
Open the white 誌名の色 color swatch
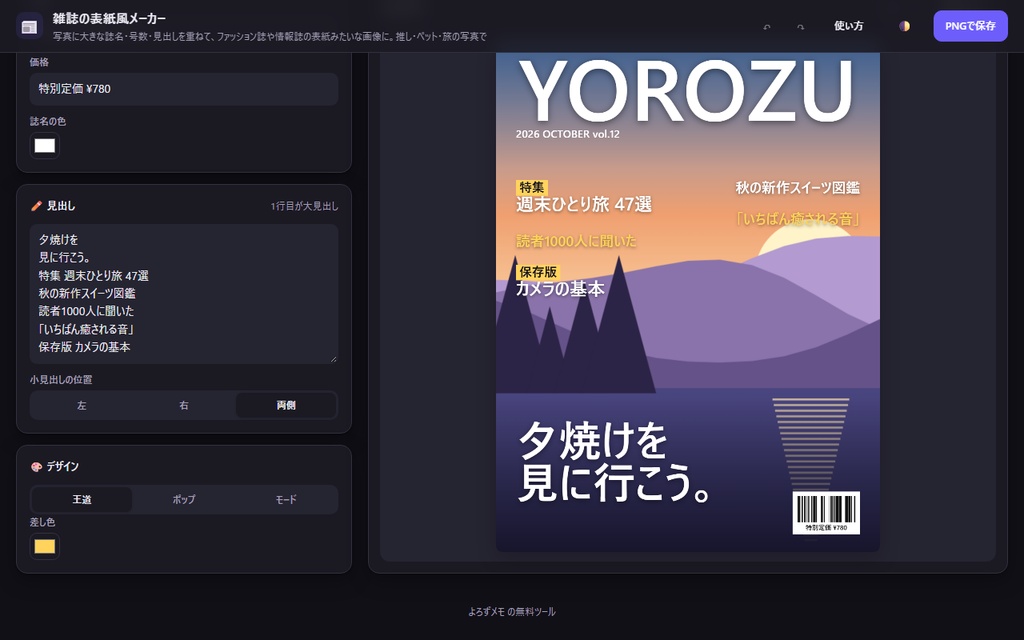[x=44, y=146]
